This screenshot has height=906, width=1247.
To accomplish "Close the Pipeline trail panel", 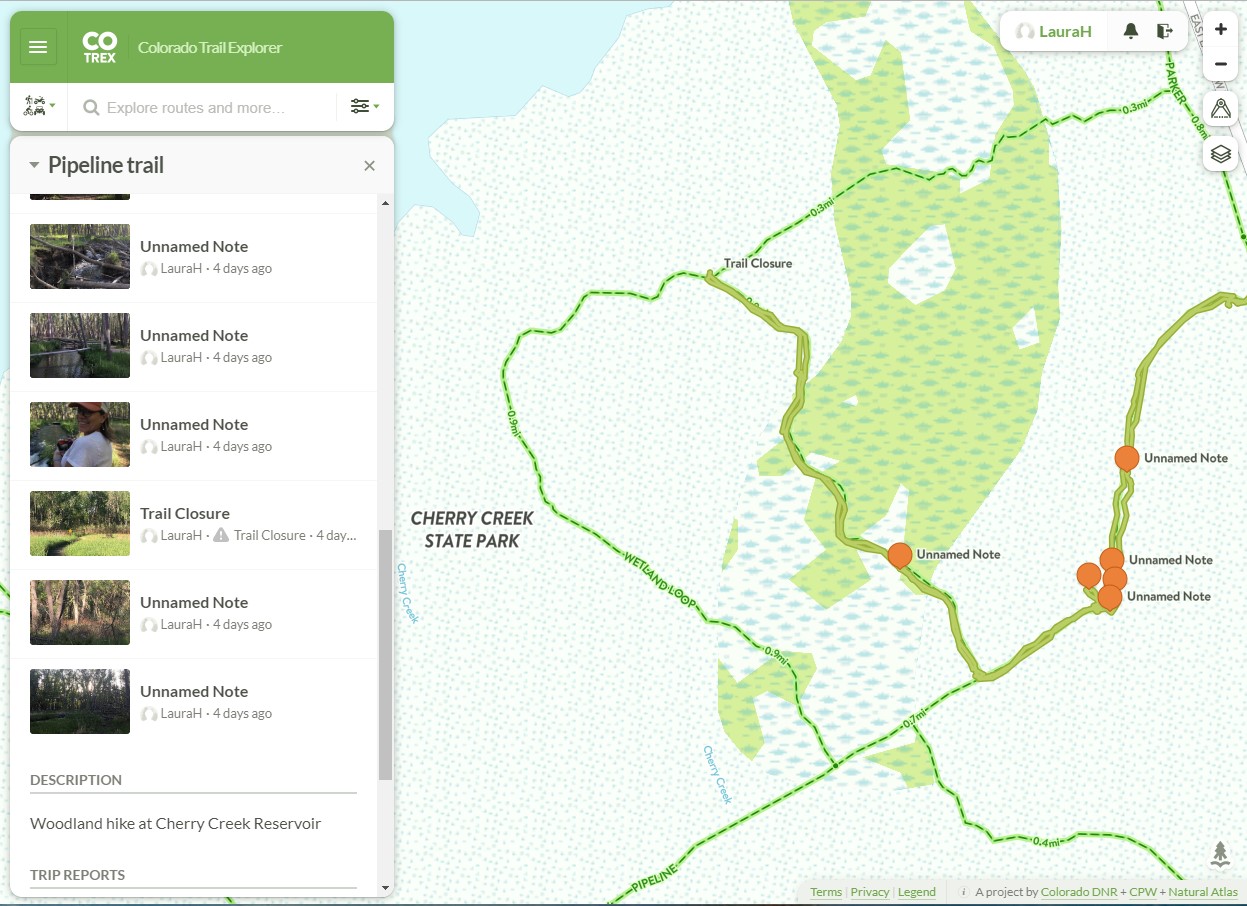I will pyautogui.click(x=369, y=166).
